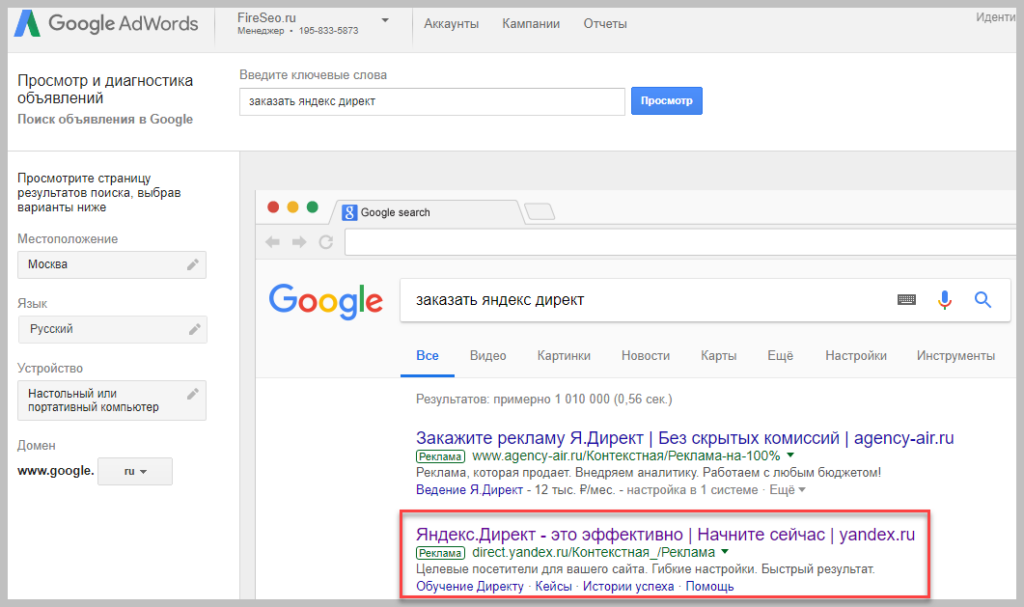1024x607 pixels.
Task: Expand the arrow beside direct.yandex.ru URL
Action: tap(725, 552)
